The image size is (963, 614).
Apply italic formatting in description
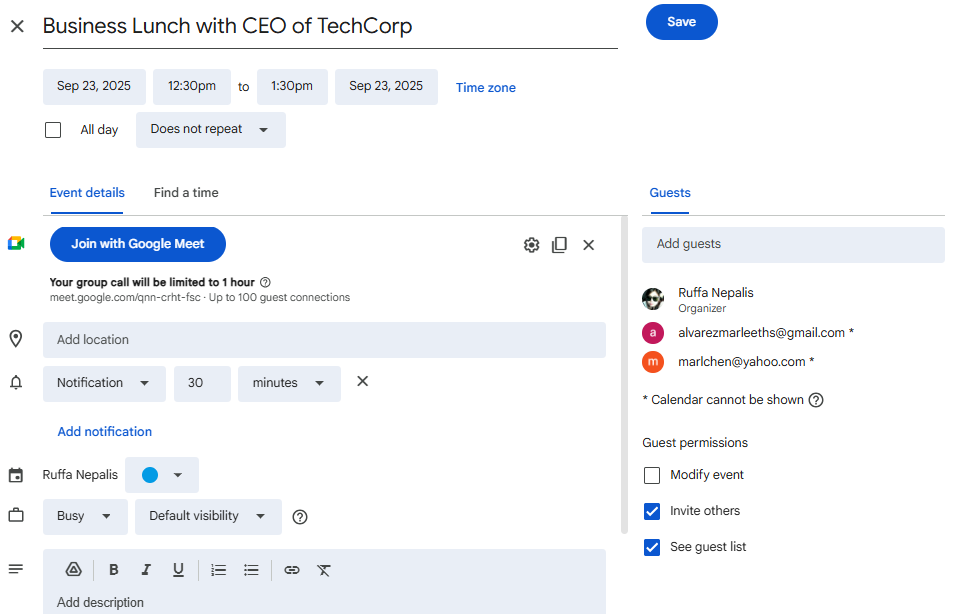146,570
